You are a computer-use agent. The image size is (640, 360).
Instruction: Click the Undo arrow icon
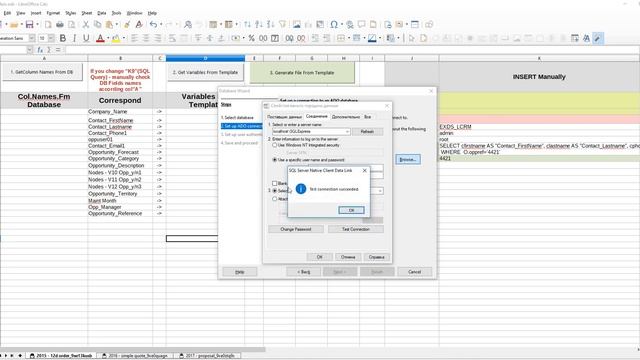[153, 25]
